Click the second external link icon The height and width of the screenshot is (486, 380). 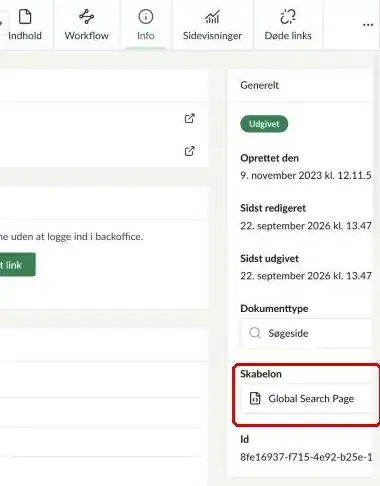point(189,151)
